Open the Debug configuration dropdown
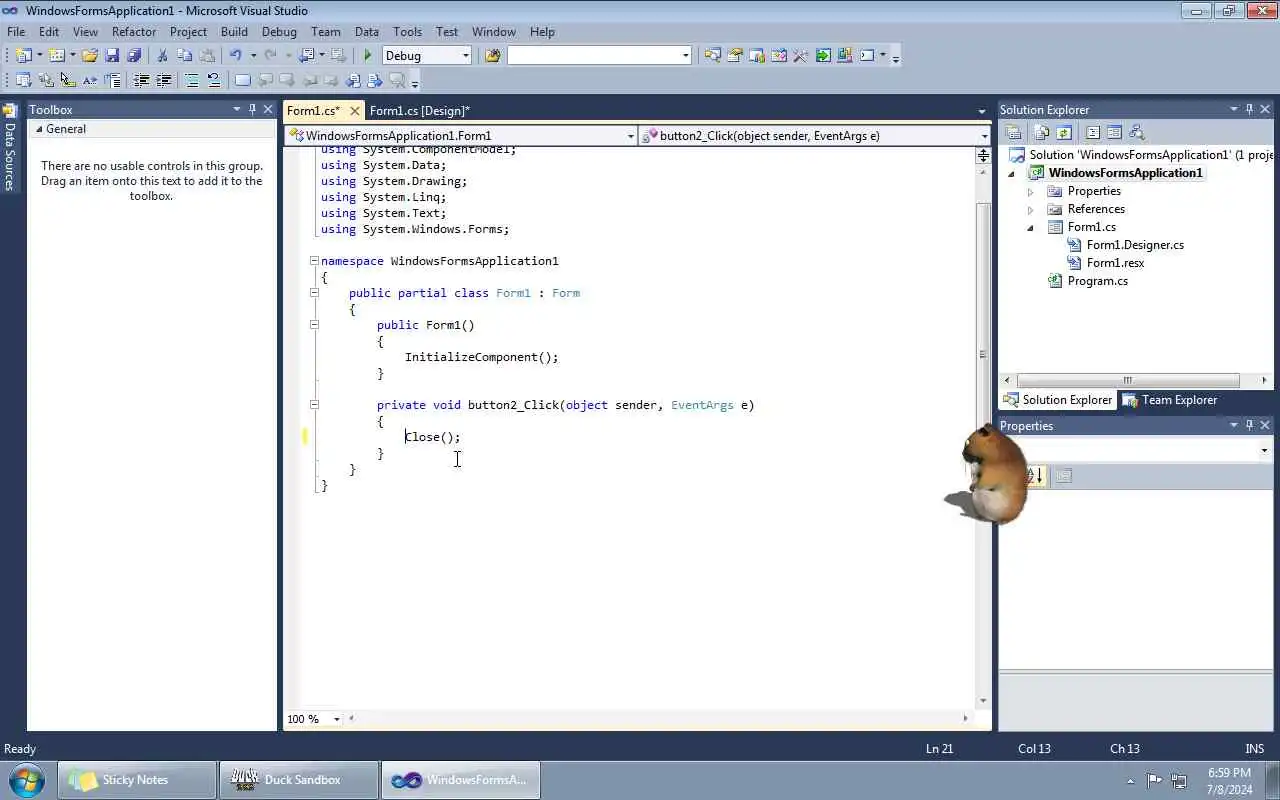This screenshot has height=800, width=1280. tap(466, 56)
